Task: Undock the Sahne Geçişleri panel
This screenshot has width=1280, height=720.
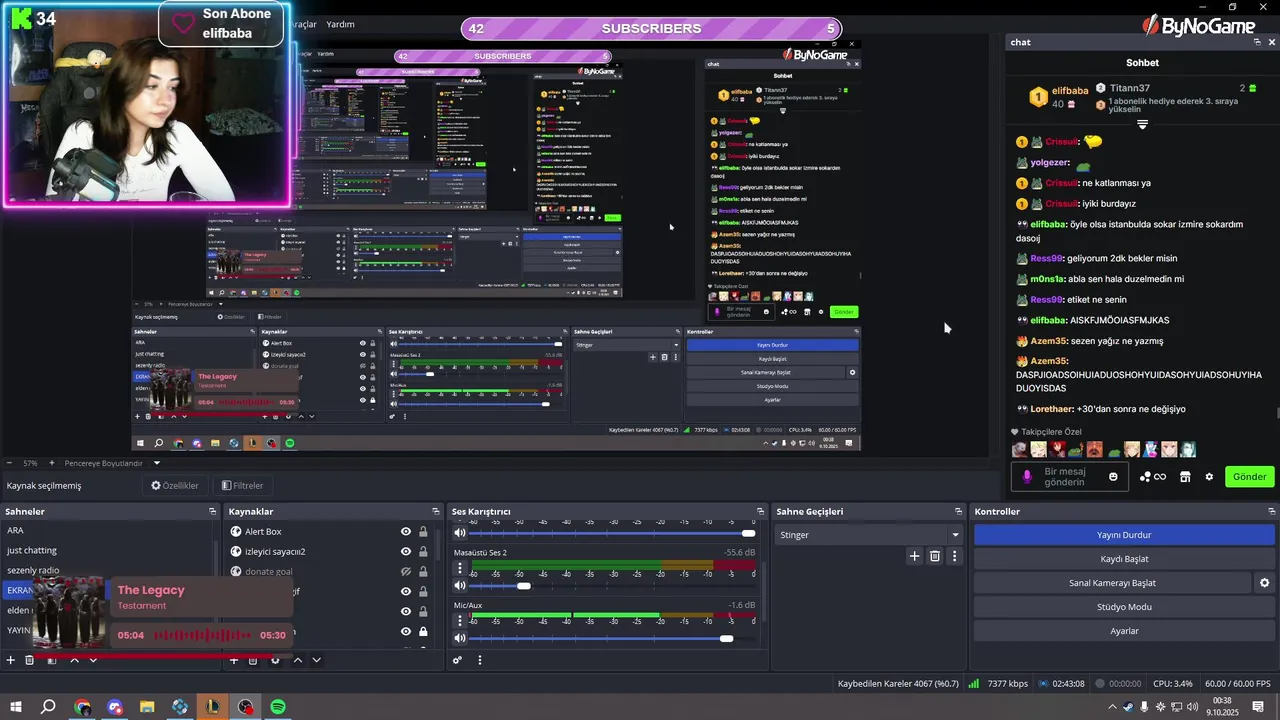Action: click(x=958, y=511)
